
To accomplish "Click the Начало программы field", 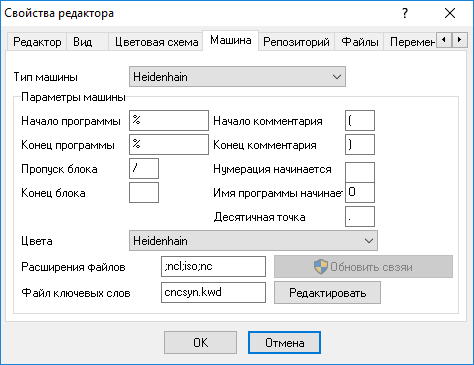I will pyautogui.click(x=169, y=120).
